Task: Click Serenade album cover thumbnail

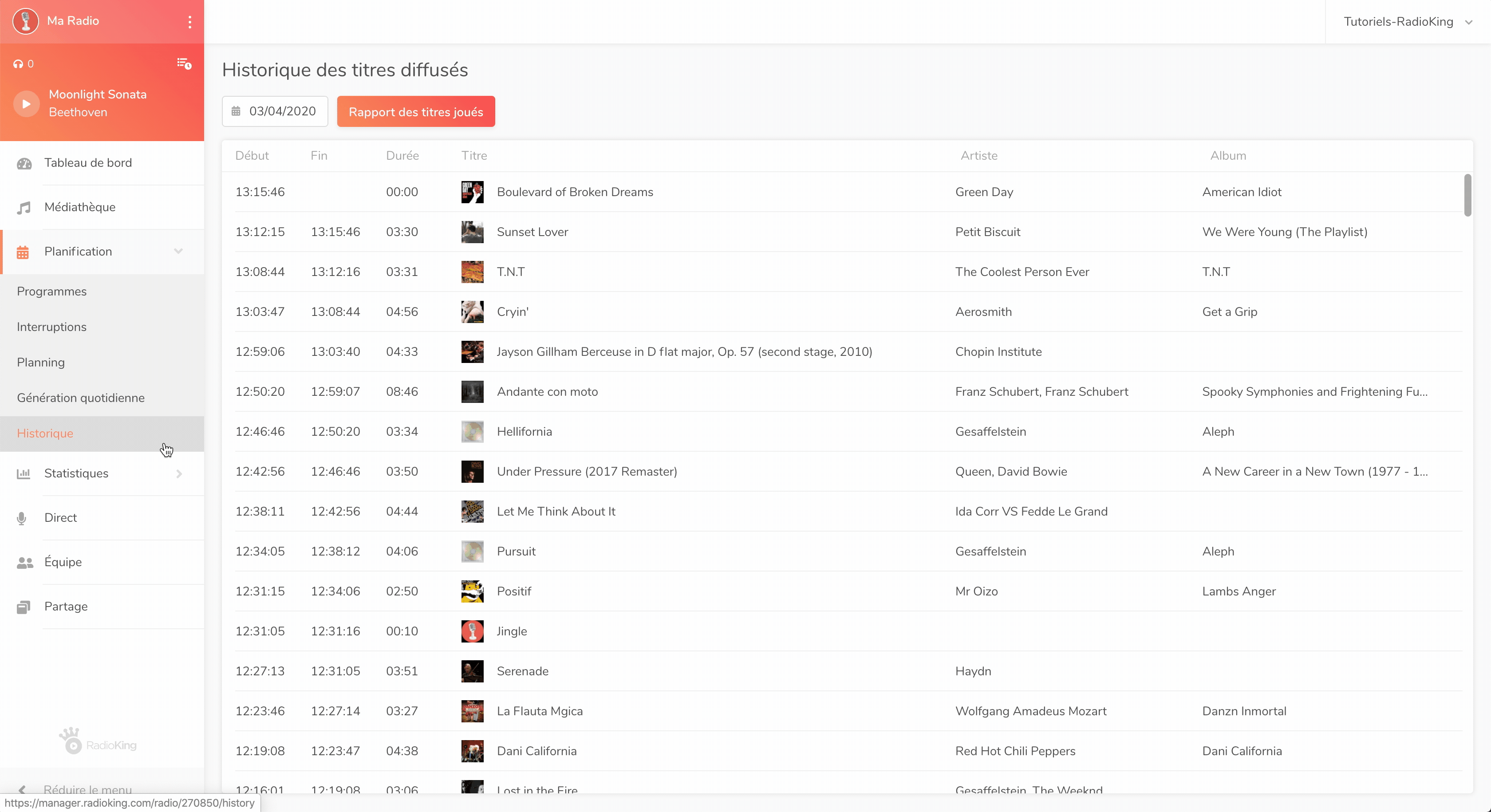Action: click(472, 671)
